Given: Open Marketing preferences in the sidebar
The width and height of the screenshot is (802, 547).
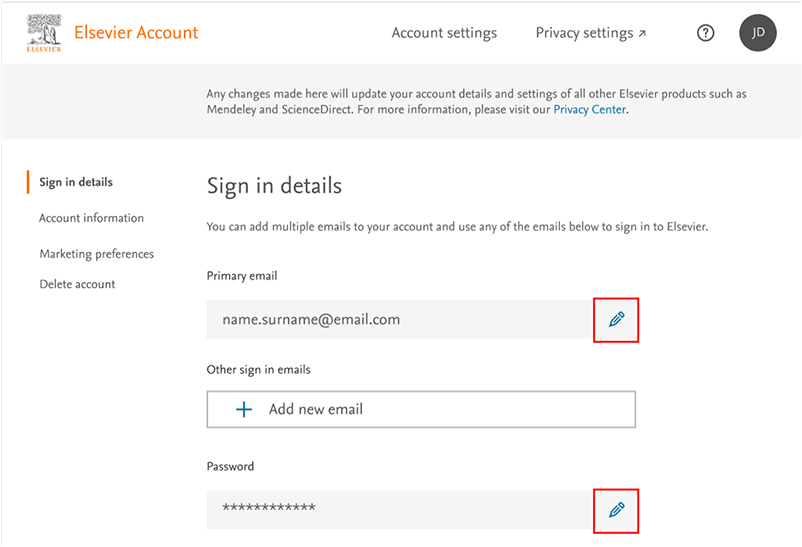Looking at the screenshot, I should click(x=96, y=254).
